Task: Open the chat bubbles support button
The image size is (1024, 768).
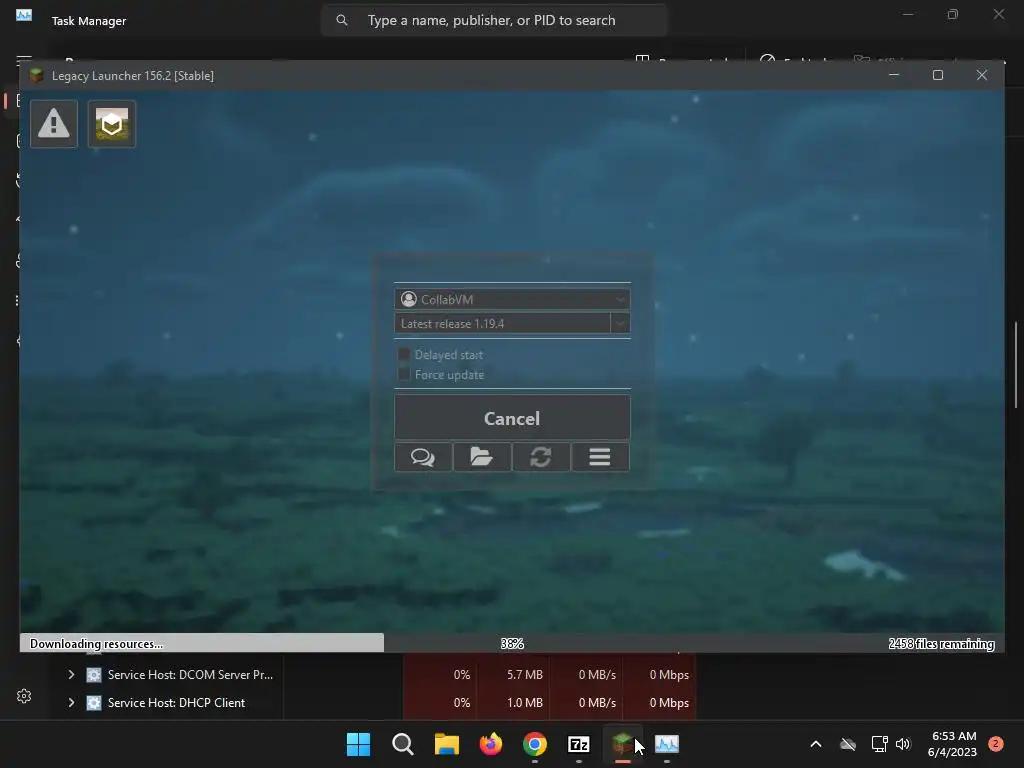Action: click(x=423, y=456)
